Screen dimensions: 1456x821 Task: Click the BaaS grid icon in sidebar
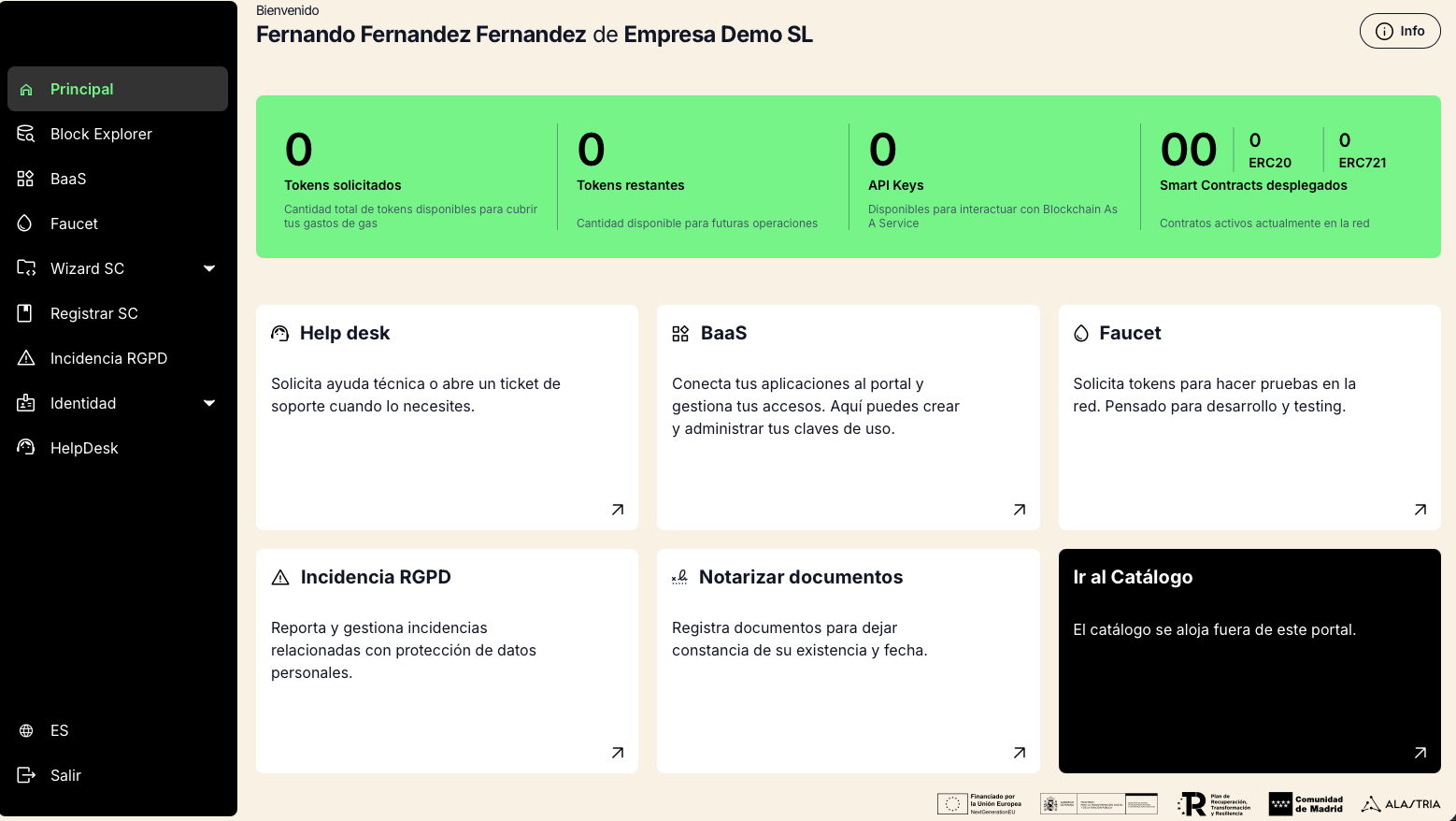click(x=25, y=179)
